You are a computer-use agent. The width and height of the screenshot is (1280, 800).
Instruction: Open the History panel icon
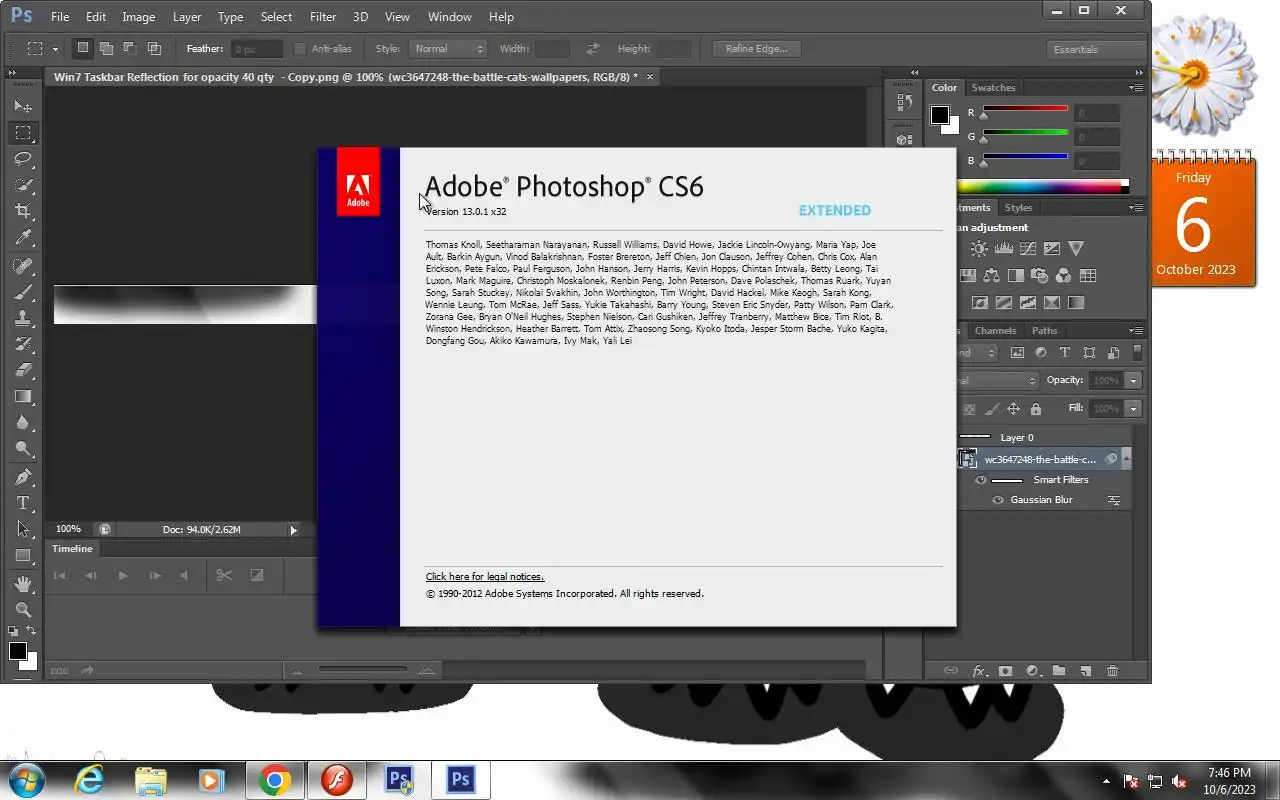click(905, 102)
